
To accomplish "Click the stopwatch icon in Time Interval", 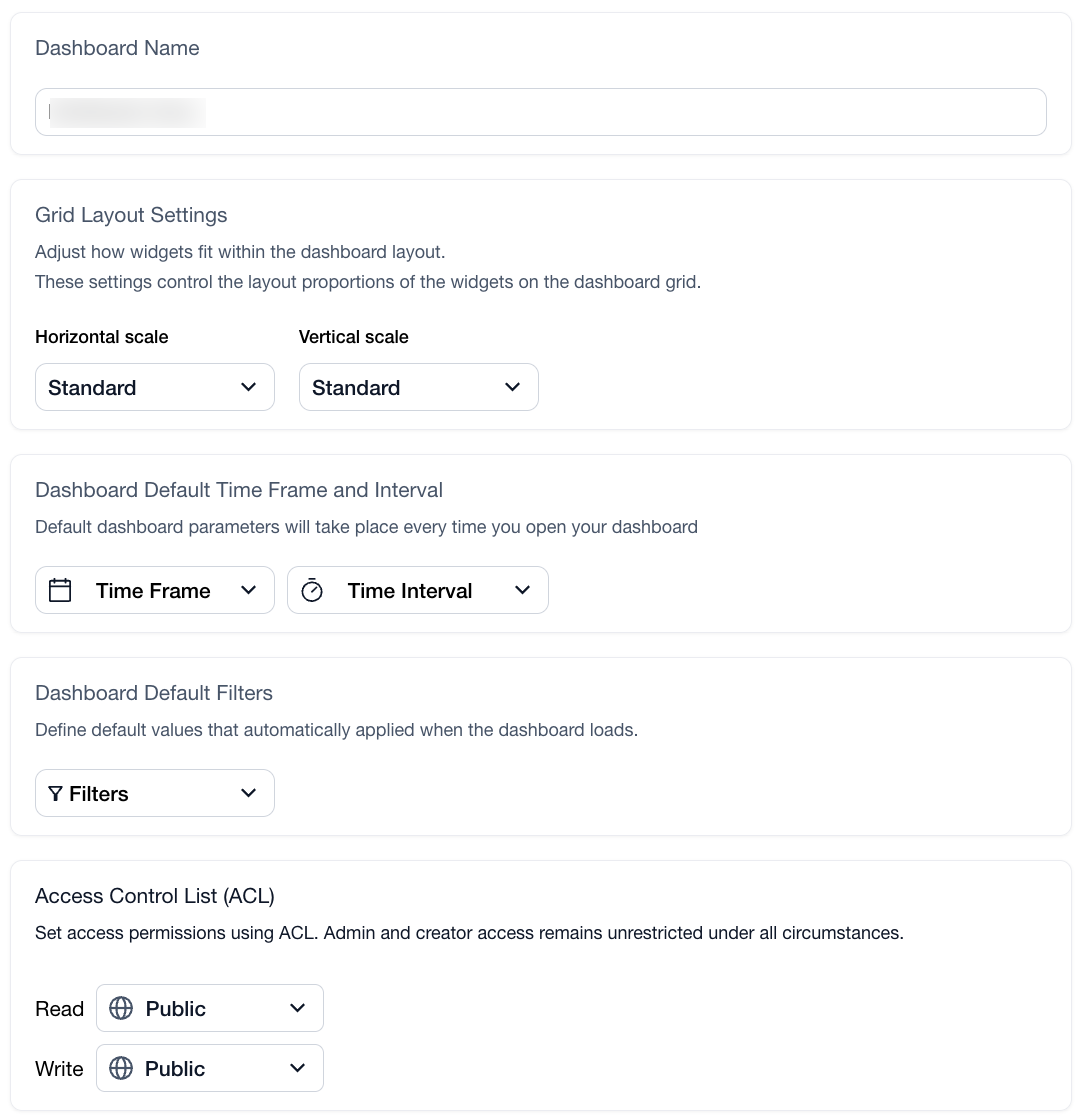I will (x=312, y=590).
